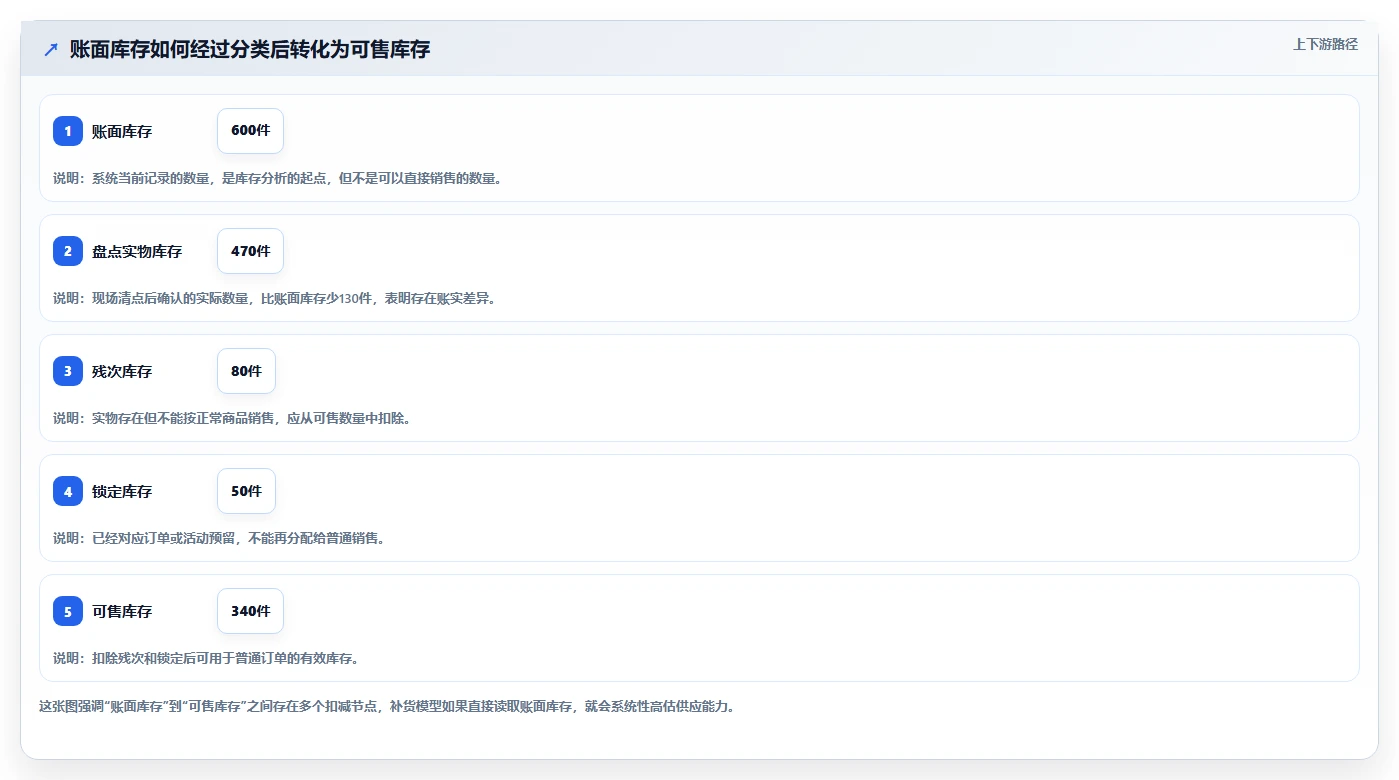Click the 可售库存 step label
1399x780 pixels.
click(122, 611)
